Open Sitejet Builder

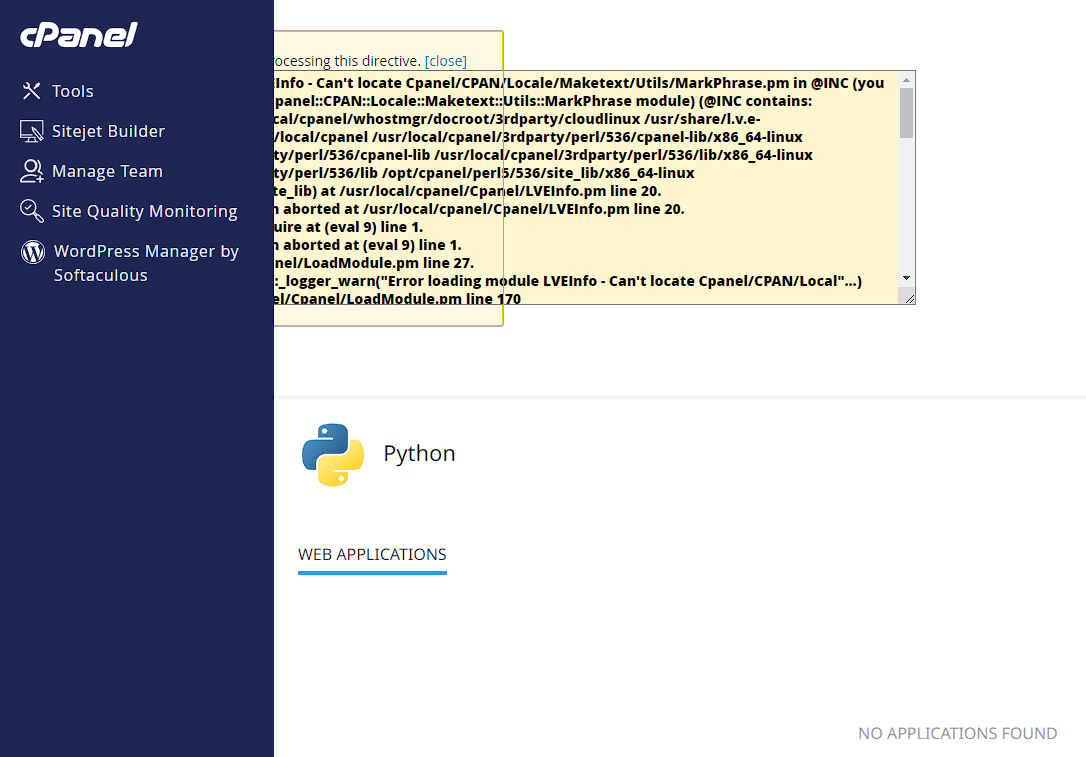[x=108, y=131]
